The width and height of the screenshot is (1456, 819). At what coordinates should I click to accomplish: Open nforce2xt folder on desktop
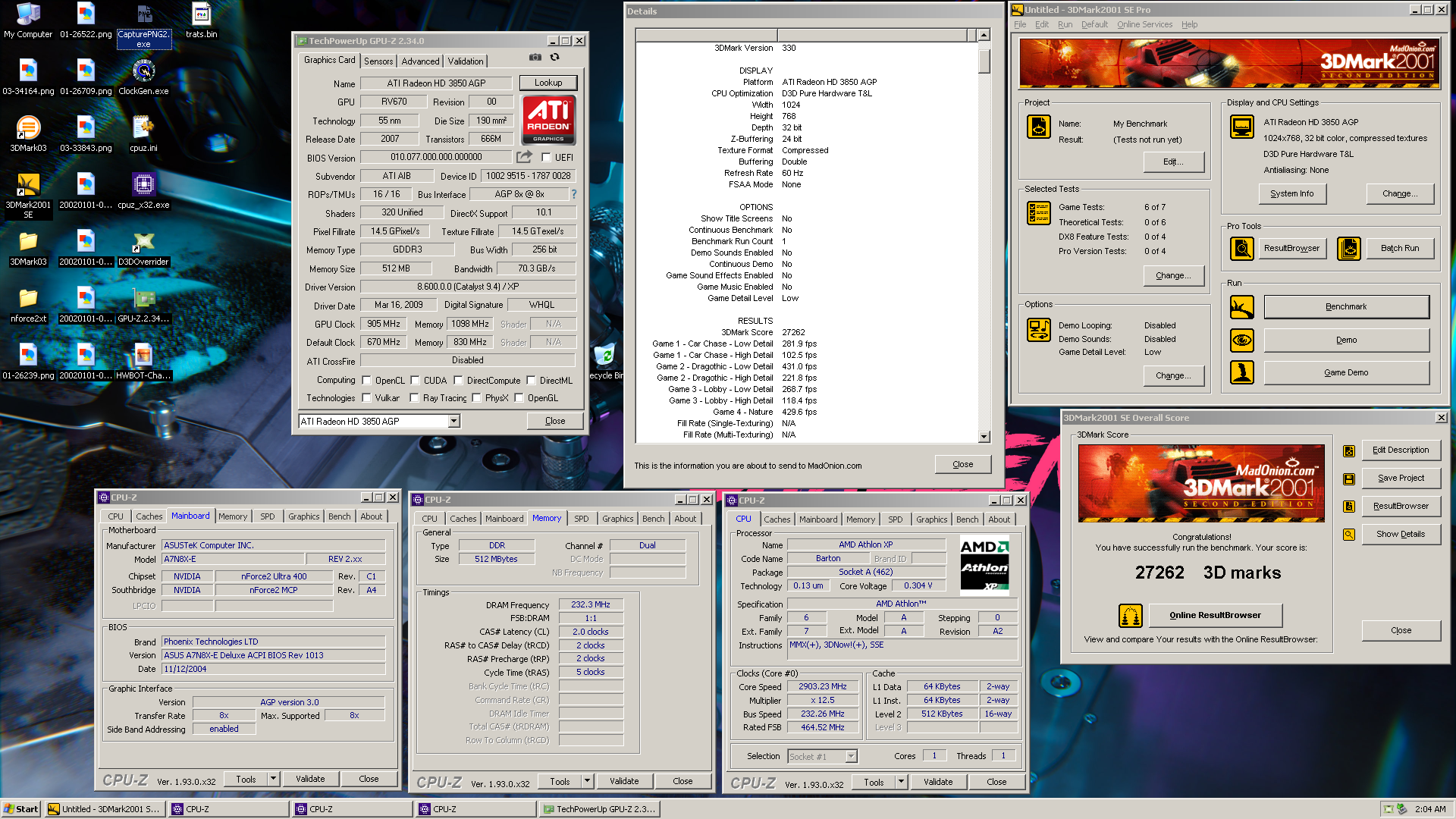[28, 305]
